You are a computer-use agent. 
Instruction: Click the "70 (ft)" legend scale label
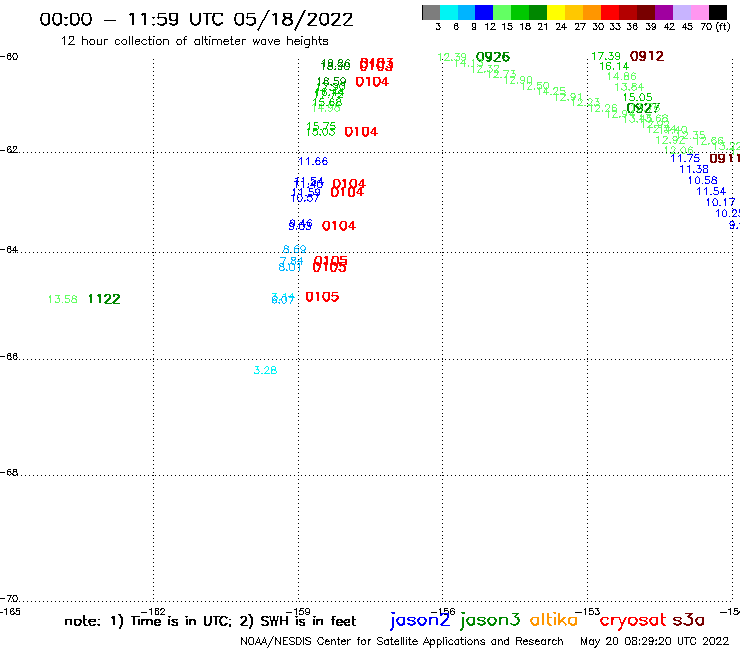tap(715, 27)
